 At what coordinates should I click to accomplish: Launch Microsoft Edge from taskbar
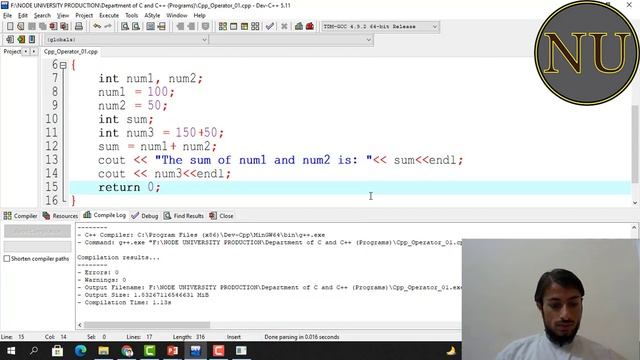pos(80,351)
